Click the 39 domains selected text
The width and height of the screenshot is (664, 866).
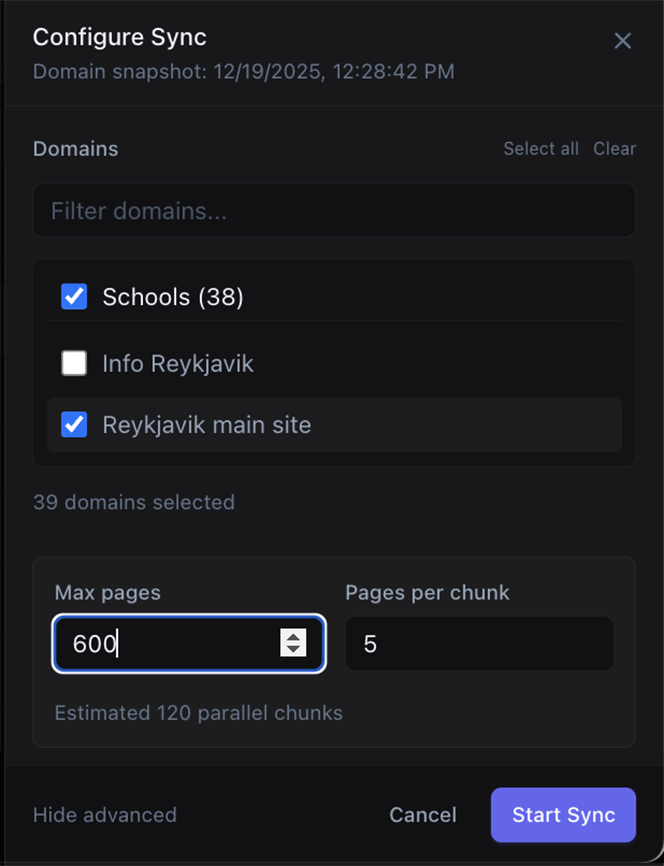click(x=134, y=502)
